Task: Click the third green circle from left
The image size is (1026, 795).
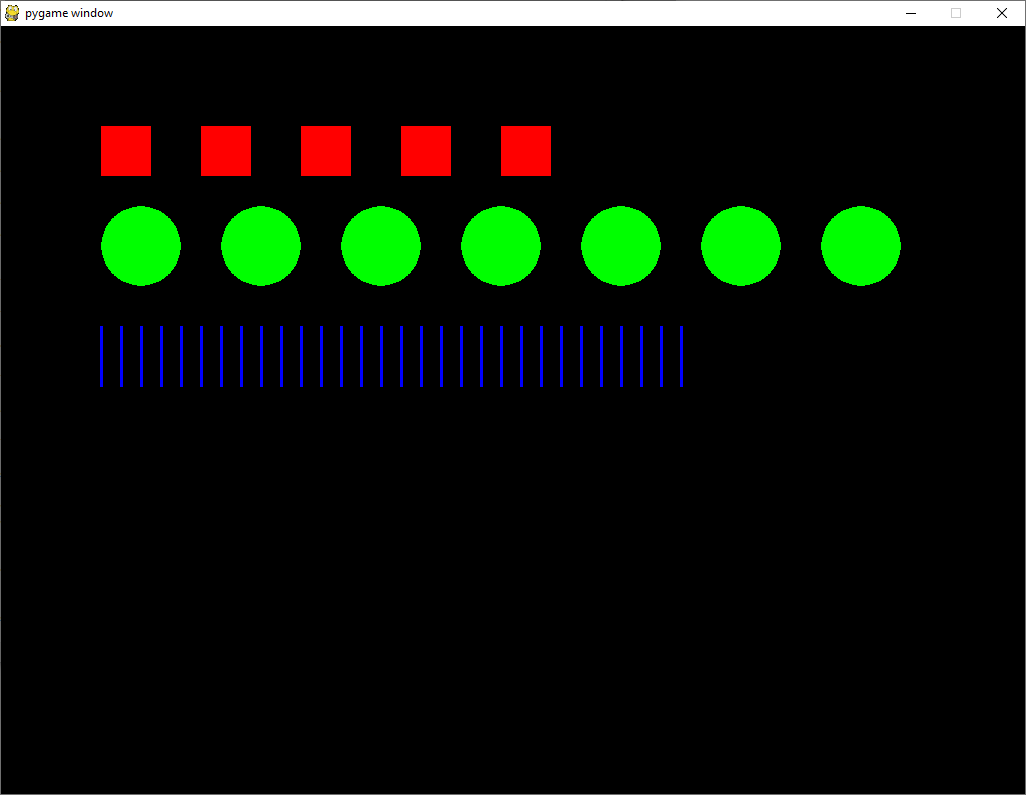Action: pos(381,246)
